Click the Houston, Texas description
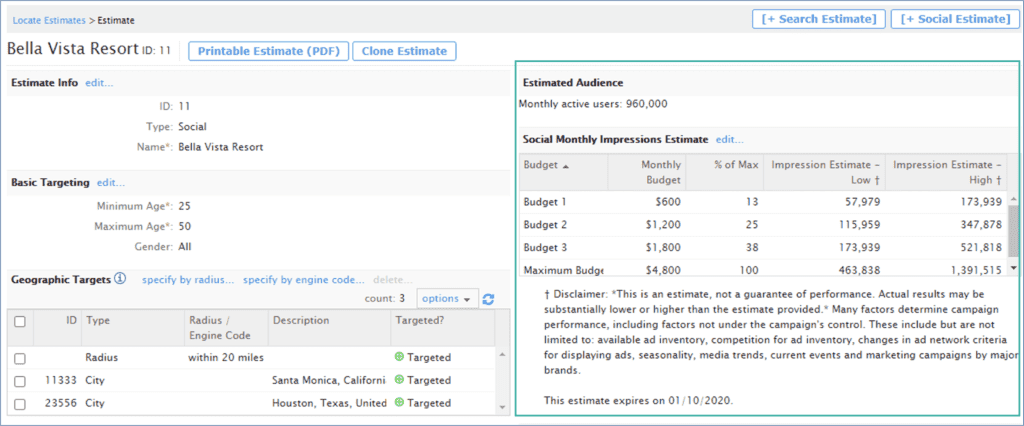 click(329, 403)
